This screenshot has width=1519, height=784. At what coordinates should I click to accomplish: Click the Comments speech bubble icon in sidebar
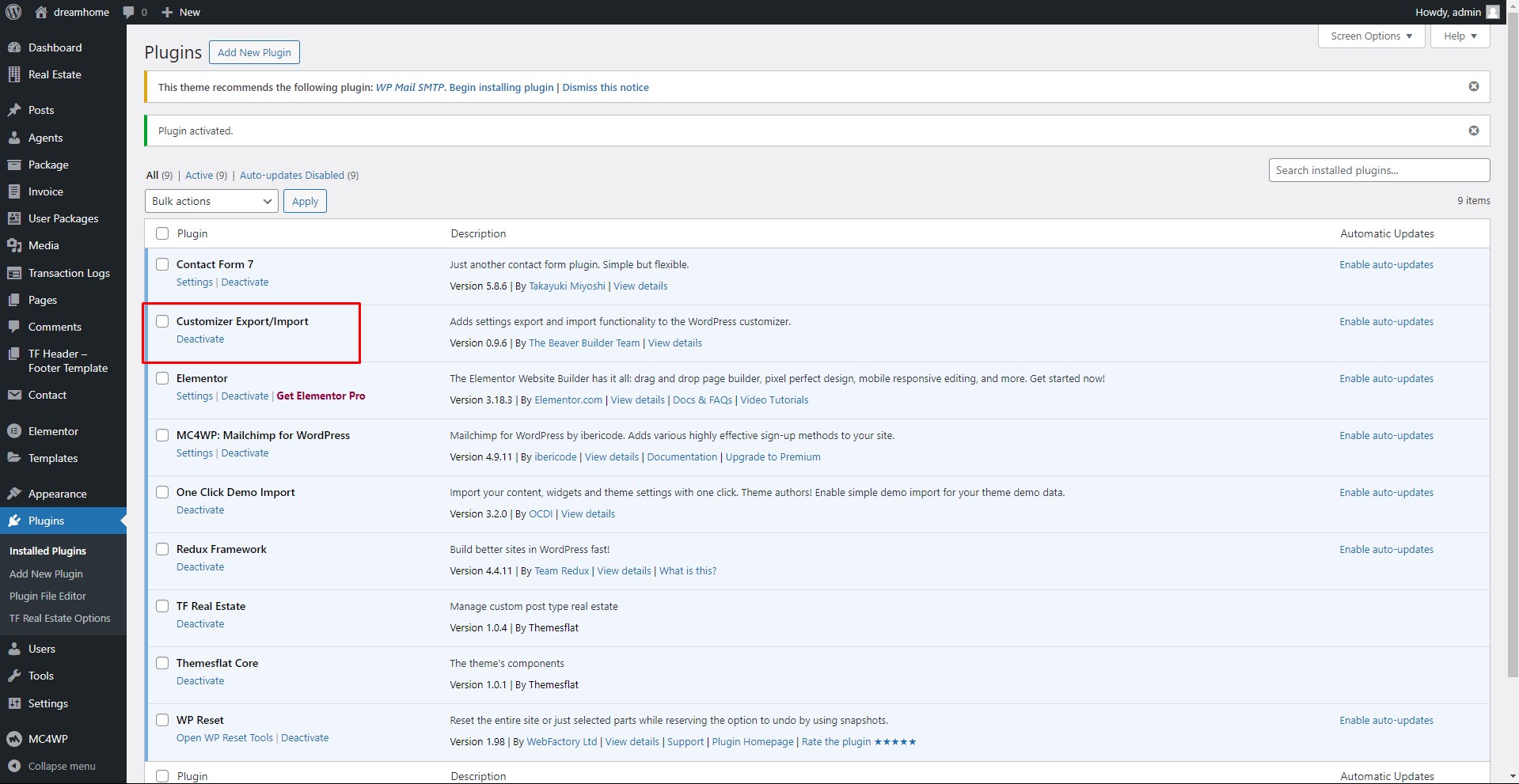(14, 327)
